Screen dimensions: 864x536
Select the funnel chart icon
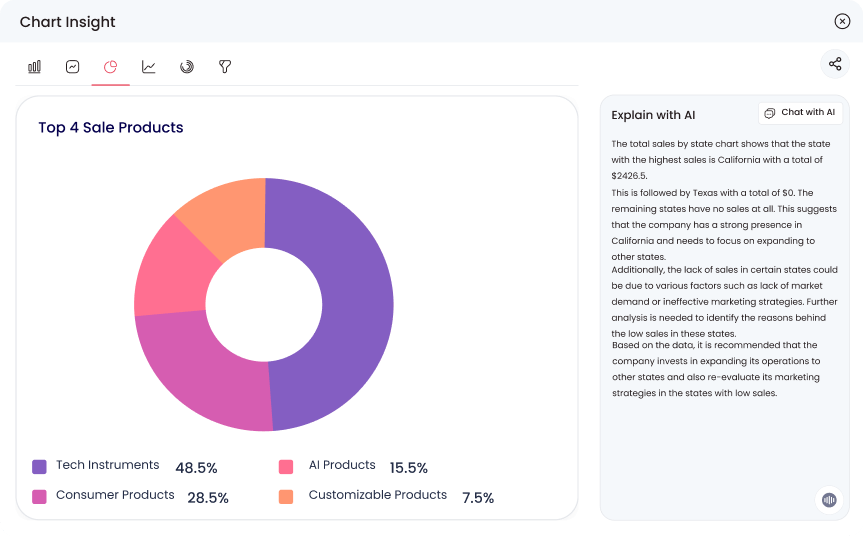click(x=225, y=67)
